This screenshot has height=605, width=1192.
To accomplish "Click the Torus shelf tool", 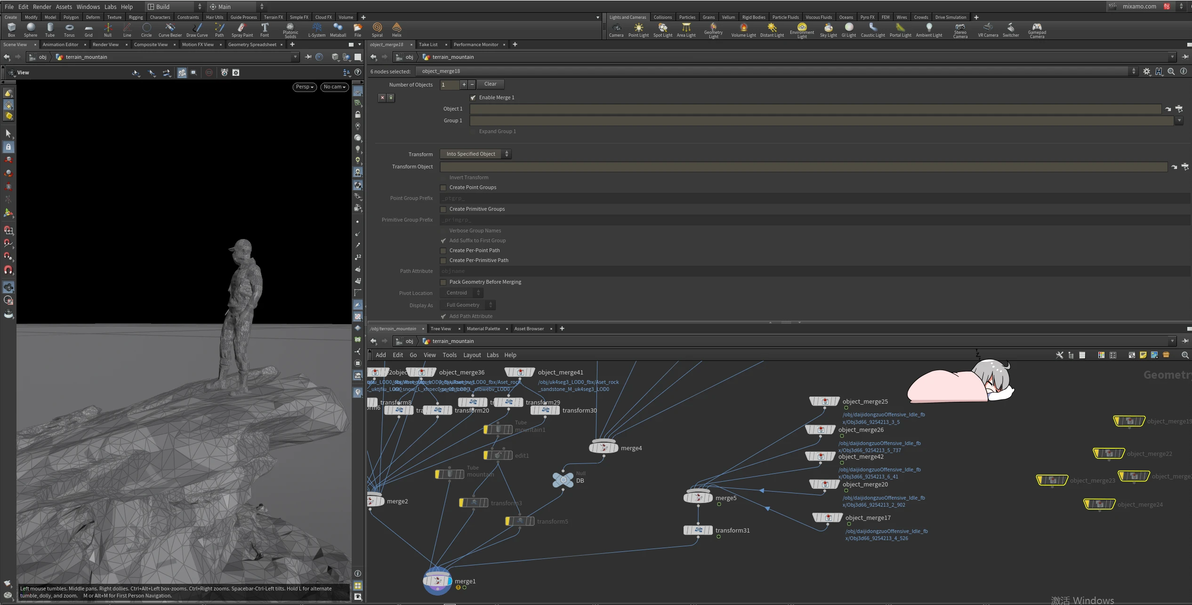I will click(x=69, y=29).
